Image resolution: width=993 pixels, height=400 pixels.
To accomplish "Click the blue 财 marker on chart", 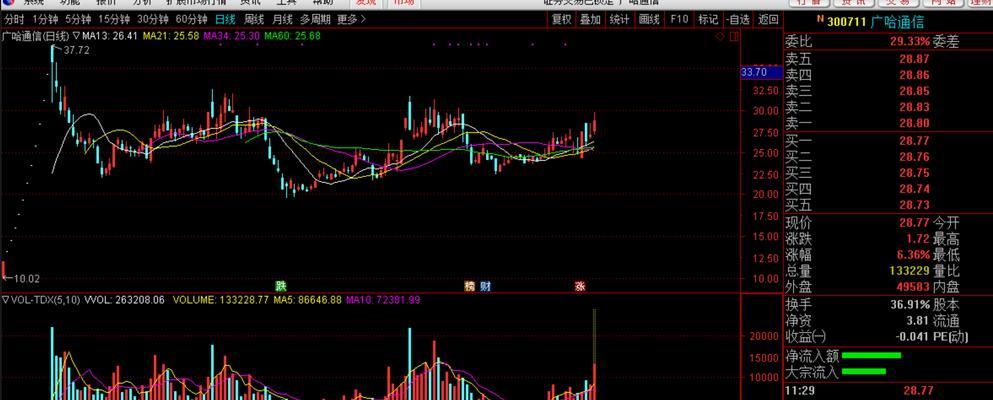I will click(x=485, y=285).
